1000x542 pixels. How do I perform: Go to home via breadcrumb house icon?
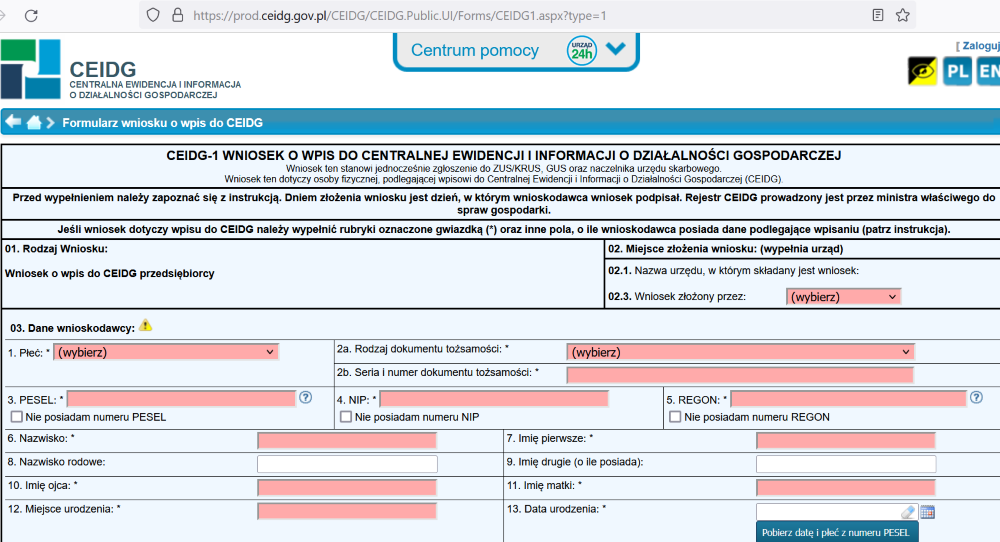(34, 122)
